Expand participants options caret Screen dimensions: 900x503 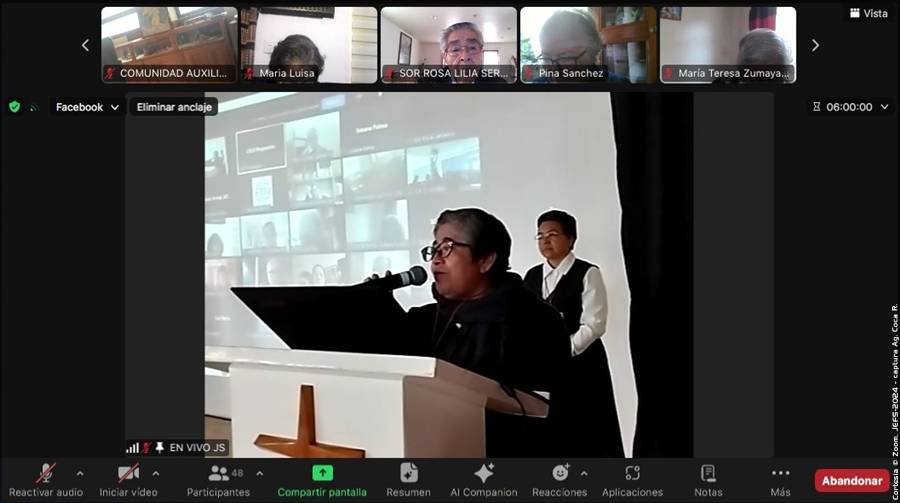[x=259, y=474]
